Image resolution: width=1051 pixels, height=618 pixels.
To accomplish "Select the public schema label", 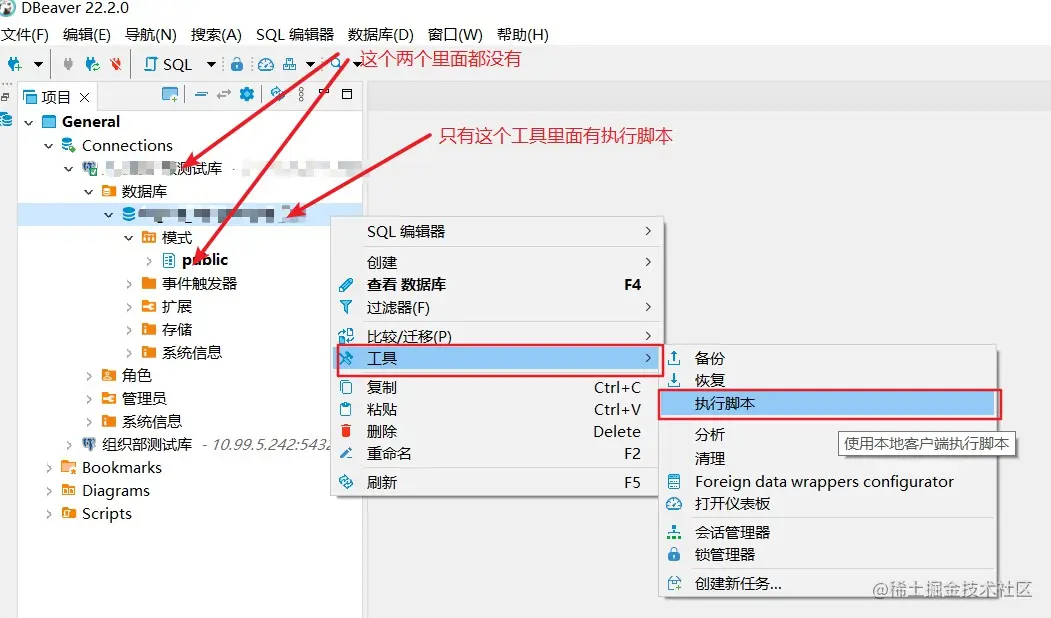I will 204,260.
